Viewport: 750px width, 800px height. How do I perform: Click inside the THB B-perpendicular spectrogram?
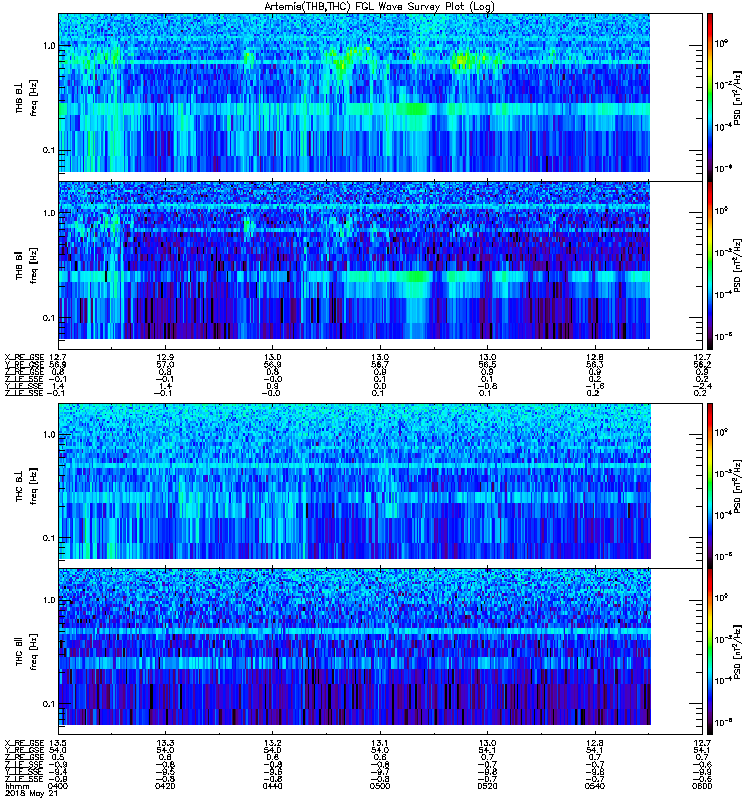(x=354, y=93)
